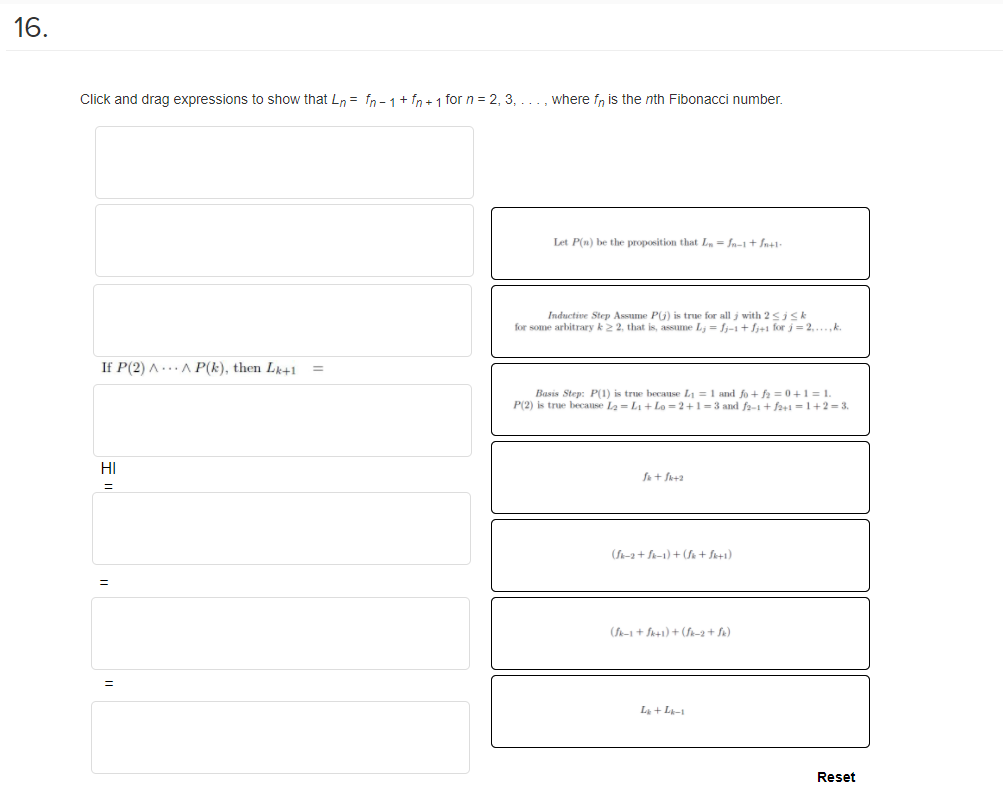Click the last empty answer box
Image resolution: width=1003 pixels, height=790 pixels.
[x=280, y=738]
